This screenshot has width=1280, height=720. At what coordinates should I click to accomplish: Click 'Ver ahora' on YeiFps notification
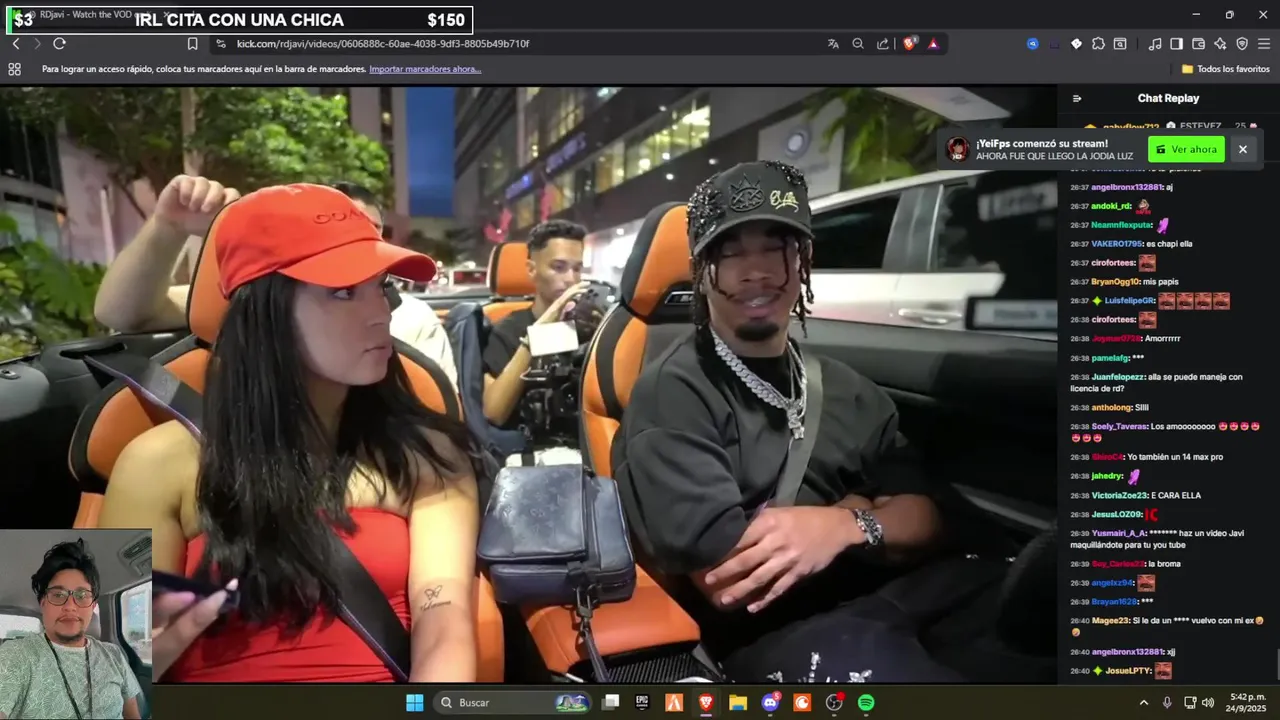[x=1186, y=149]
